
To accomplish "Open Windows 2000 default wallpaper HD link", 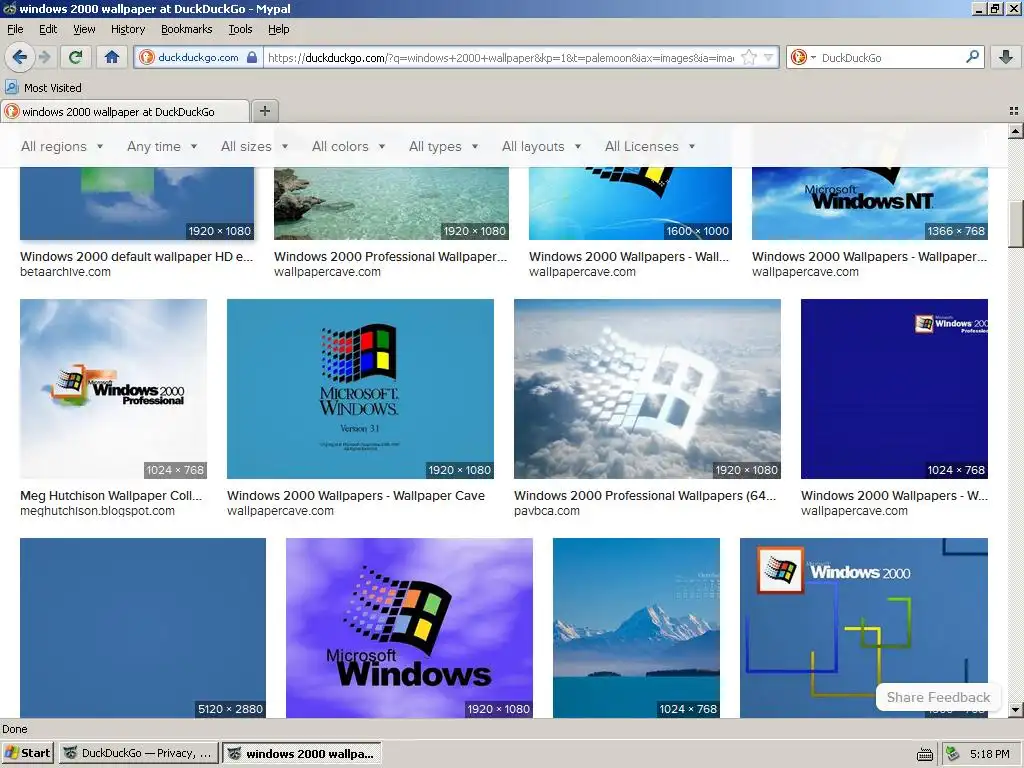I will click(136, 257).
